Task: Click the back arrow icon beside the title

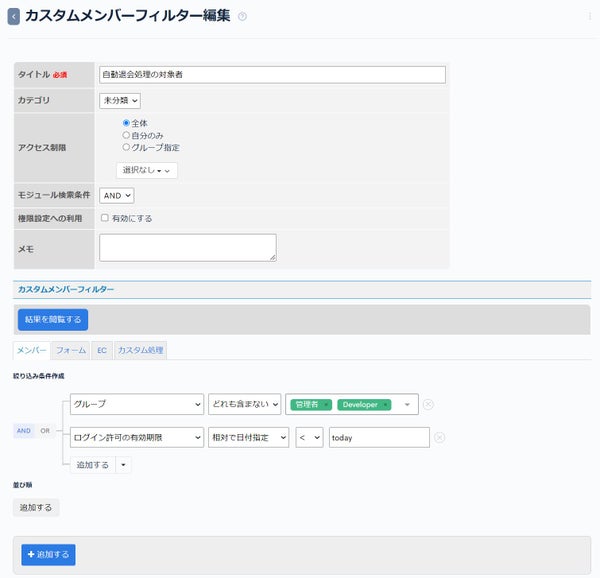Action: (x=14, y=17)
